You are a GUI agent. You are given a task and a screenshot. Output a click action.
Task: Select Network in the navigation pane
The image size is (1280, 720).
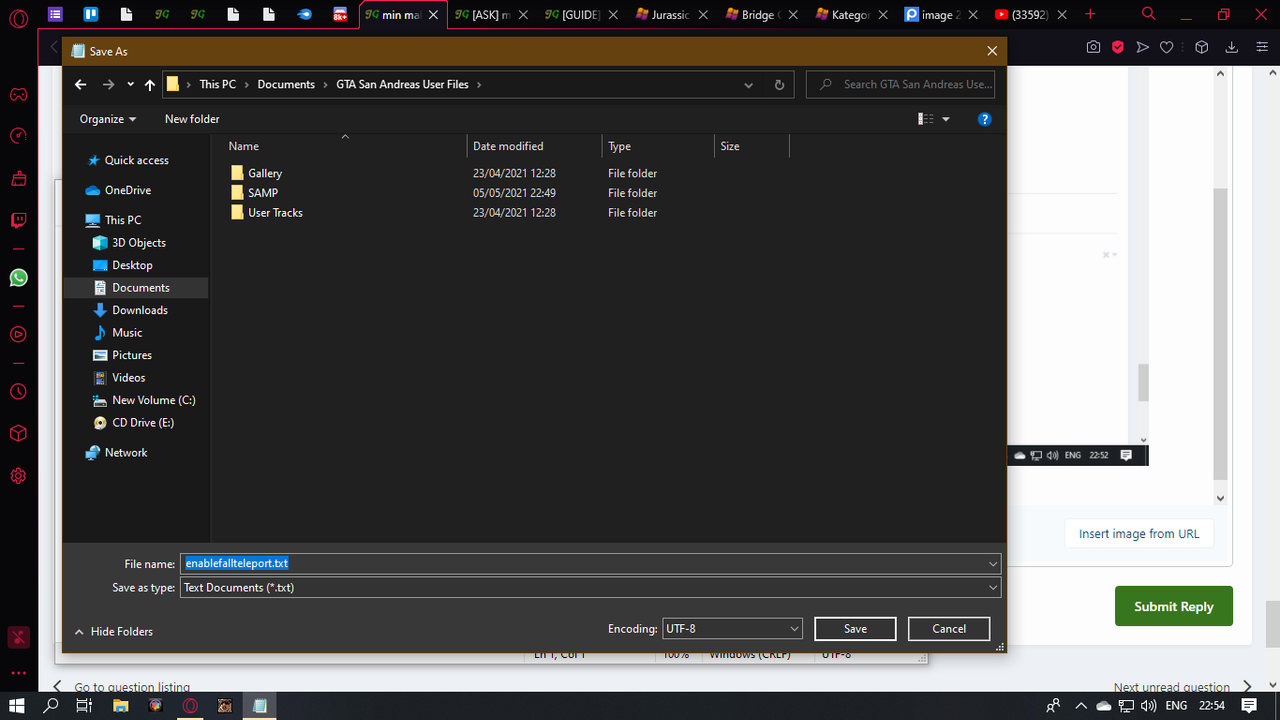coord(126,453)
